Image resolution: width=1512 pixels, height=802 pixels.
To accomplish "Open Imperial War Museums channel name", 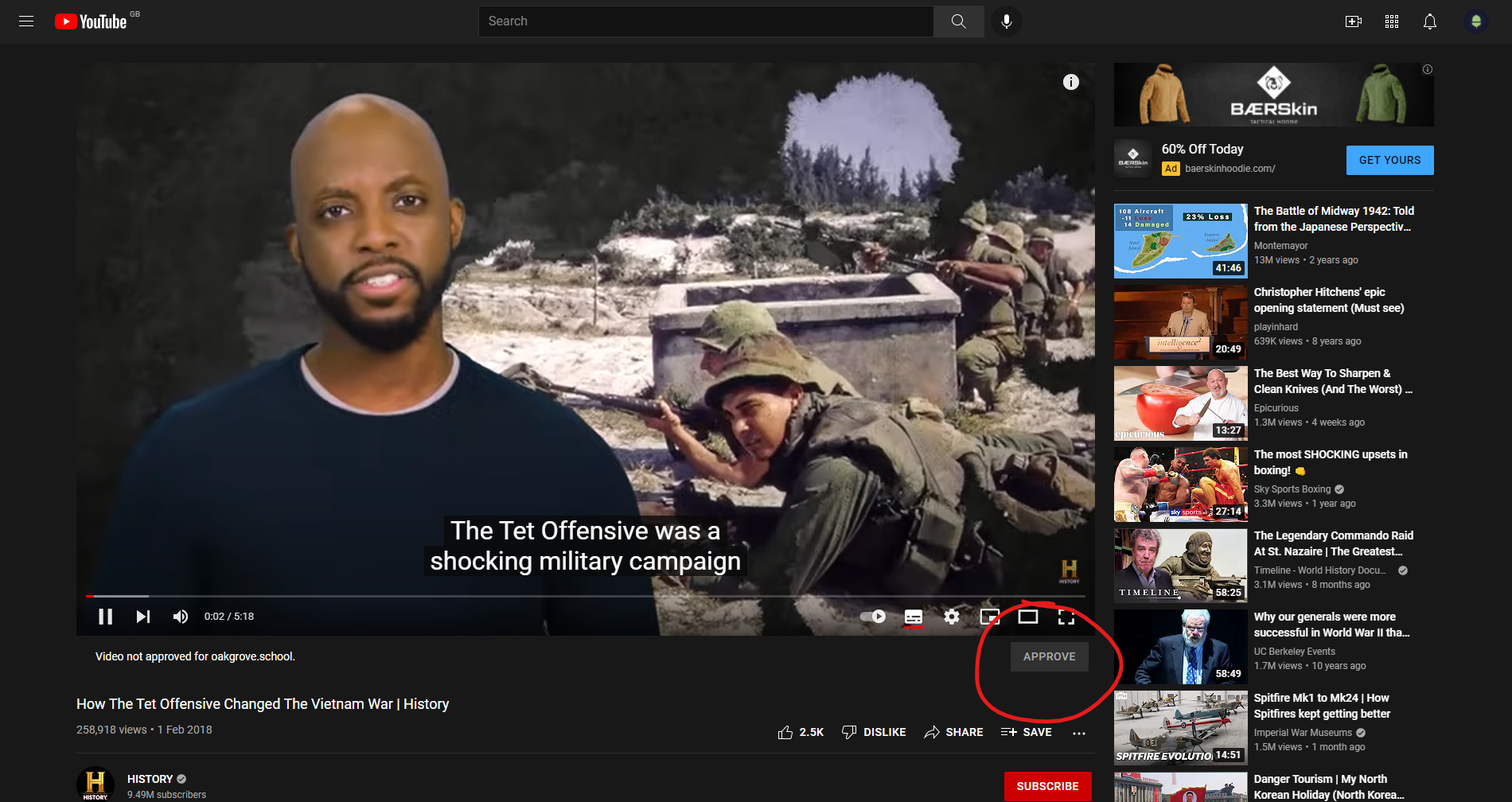I will pyautogui.click(x=1303, y=733).
